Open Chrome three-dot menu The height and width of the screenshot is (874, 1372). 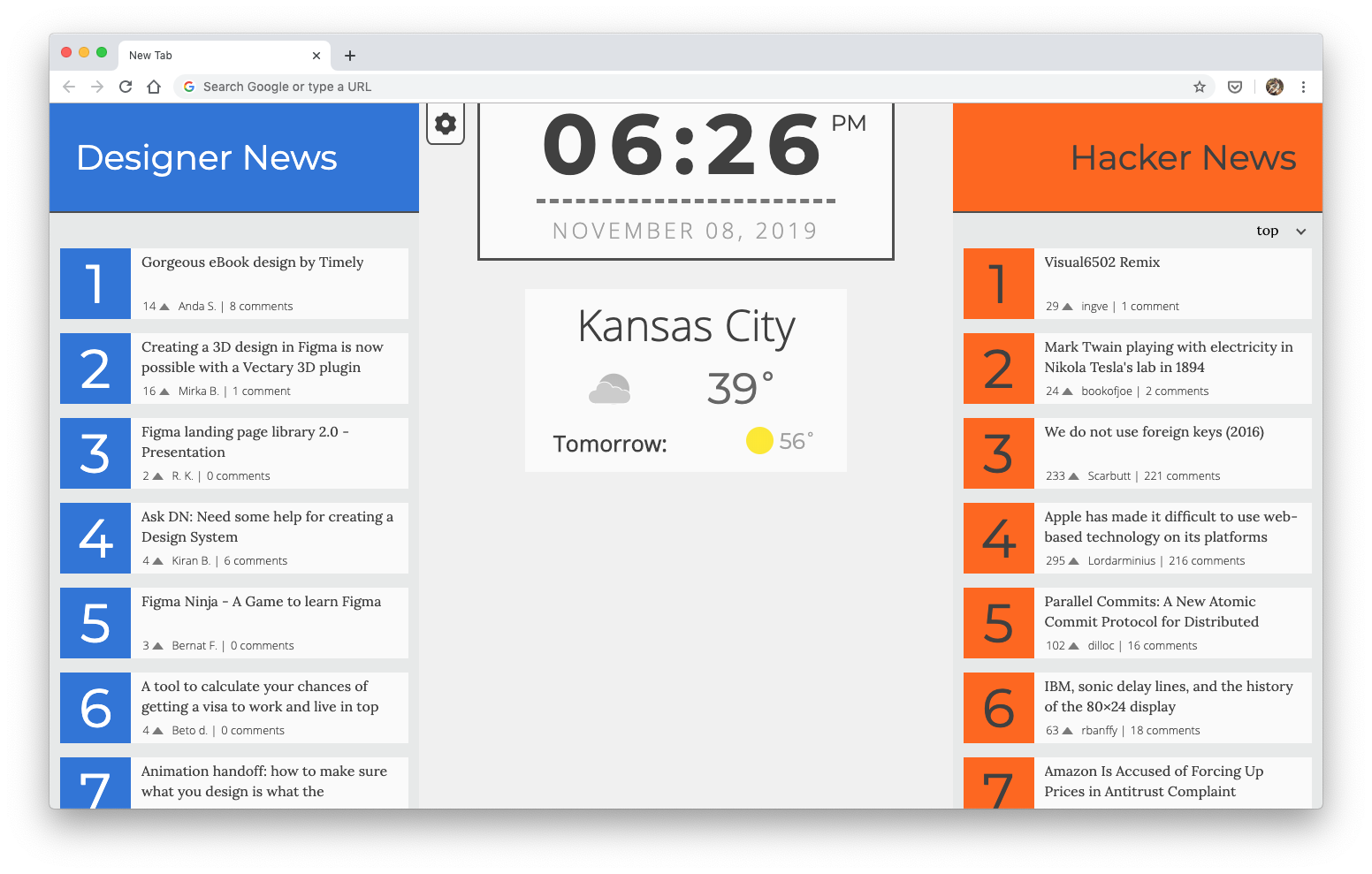(1303, 87)
